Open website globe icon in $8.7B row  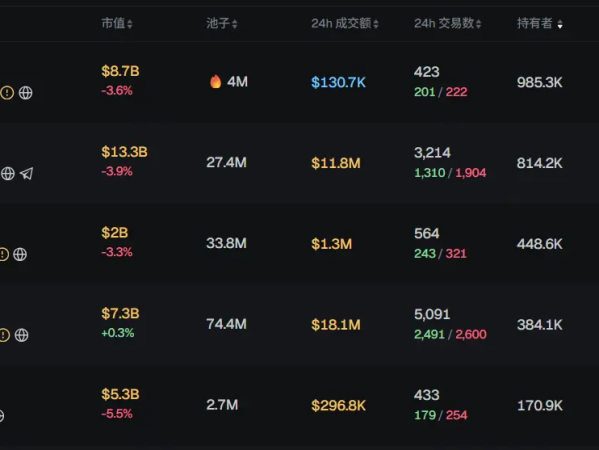pyautogui.click(x=26, y=92)
